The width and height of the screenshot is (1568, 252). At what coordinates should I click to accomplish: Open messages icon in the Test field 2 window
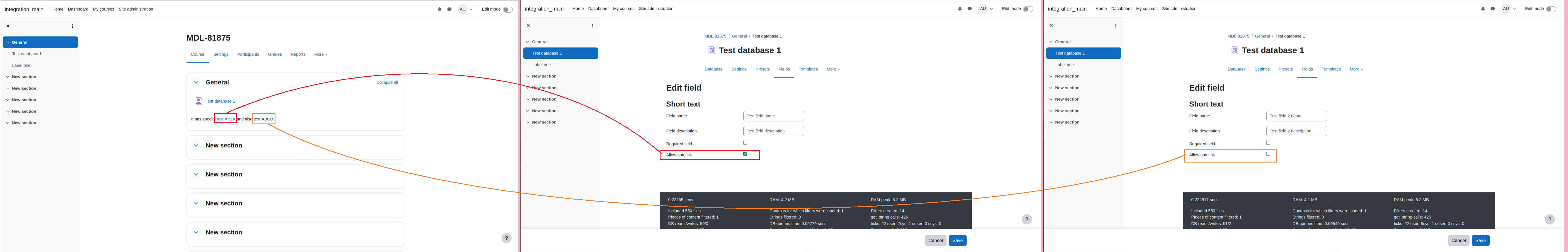[x=1492, y=9]
